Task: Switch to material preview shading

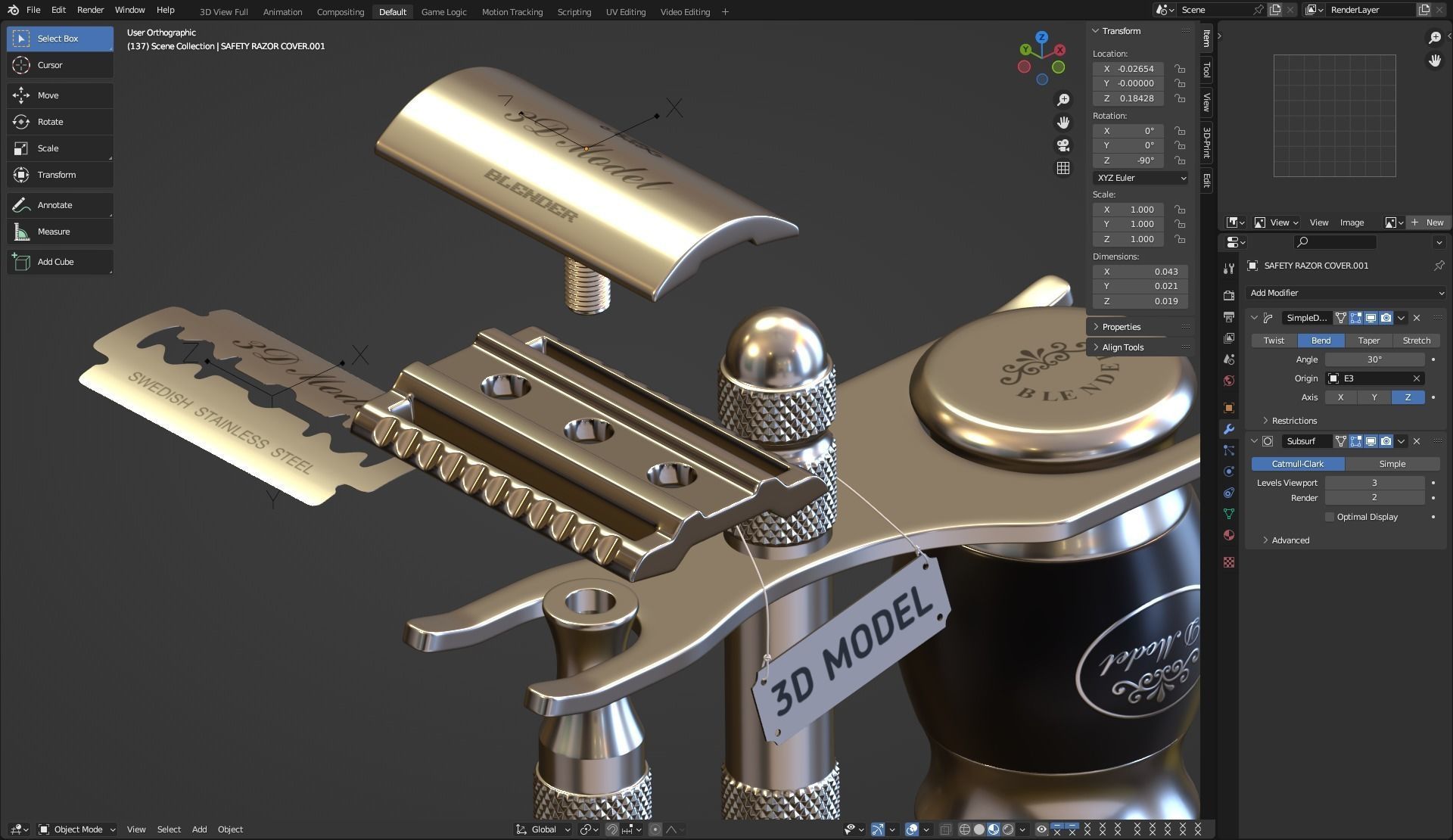Action: pos(994,829)
